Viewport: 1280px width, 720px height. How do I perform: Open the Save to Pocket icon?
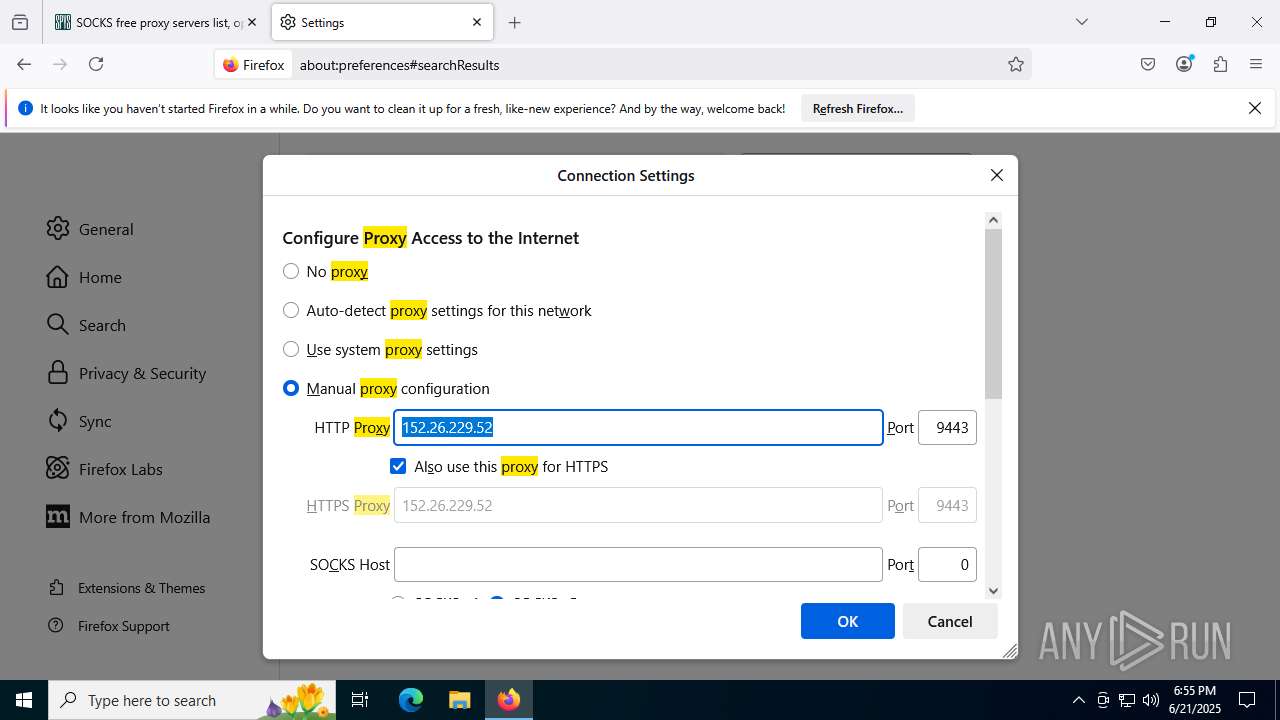point(1148,64)
